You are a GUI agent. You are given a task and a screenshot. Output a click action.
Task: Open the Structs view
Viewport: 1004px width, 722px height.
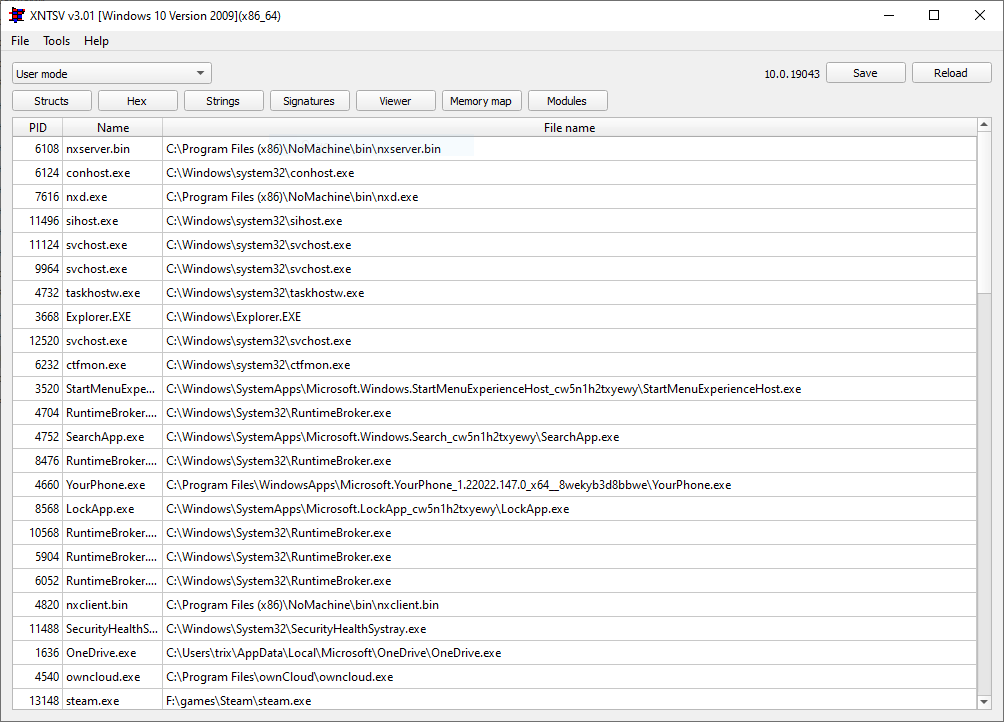pyautogui.click(x=51, y=101)
